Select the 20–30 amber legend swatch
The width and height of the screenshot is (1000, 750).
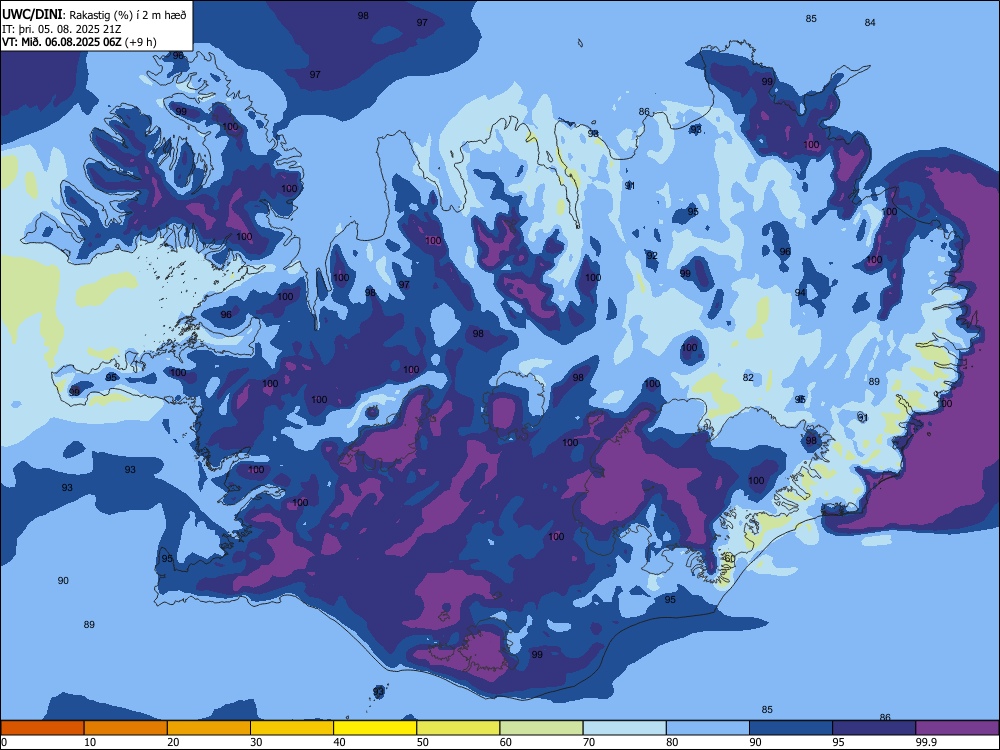click(209, 728)
